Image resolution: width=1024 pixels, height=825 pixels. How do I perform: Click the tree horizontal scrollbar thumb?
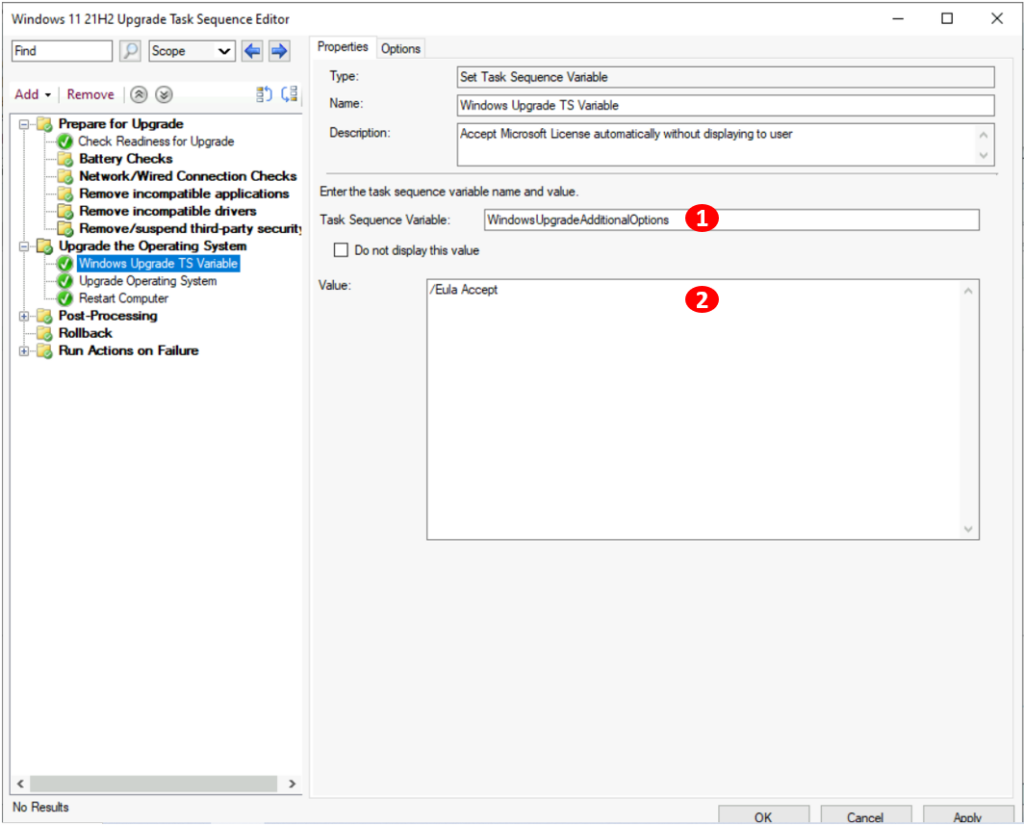tap(153, 784)
